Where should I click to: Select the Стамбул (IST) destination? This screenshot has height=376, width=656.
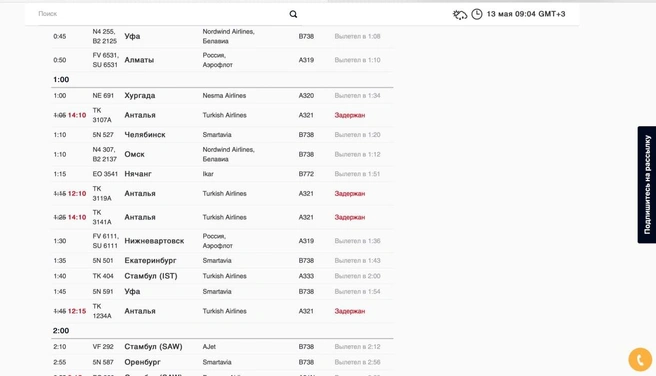pyautogui.click(x=151, y=276)
